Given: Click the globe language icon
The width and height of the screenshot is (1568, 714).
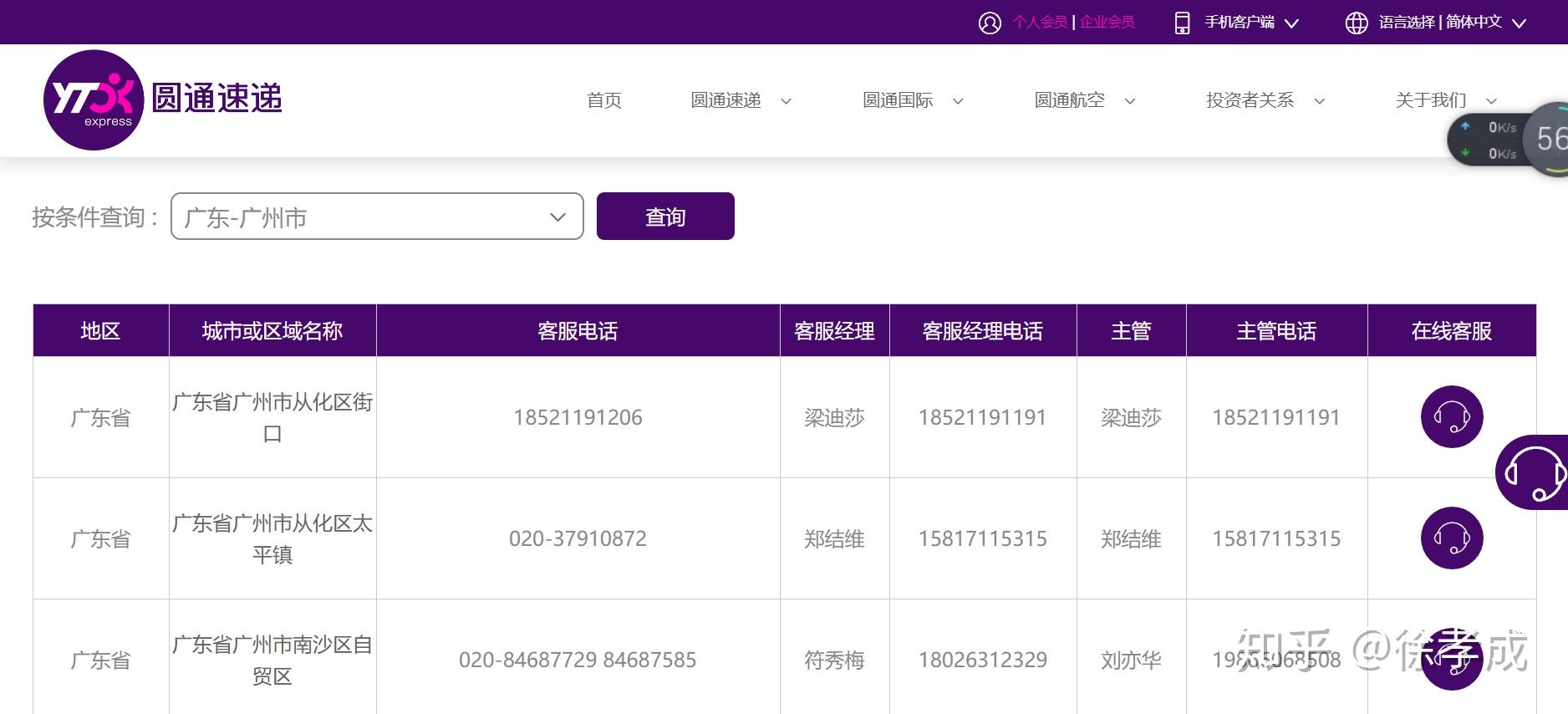Looking at the screenshot, I should coord(1357,23).
